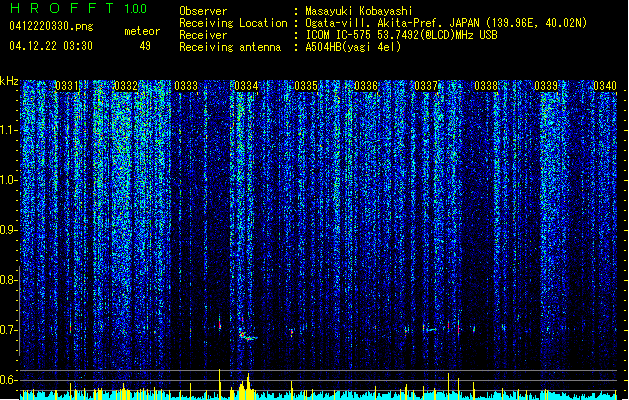
Task: Click the 1.0 kHz axis label
Action: pos(9,180)
